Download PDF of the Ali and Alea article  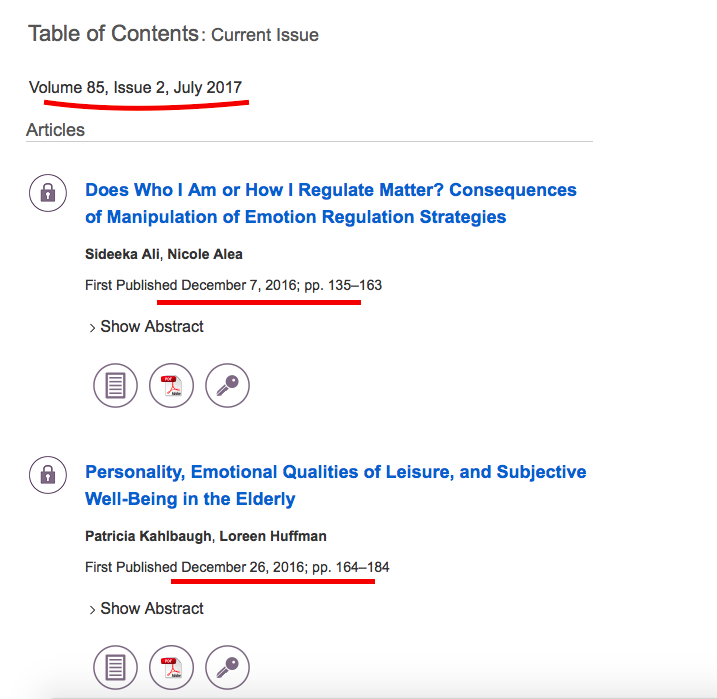171,385
